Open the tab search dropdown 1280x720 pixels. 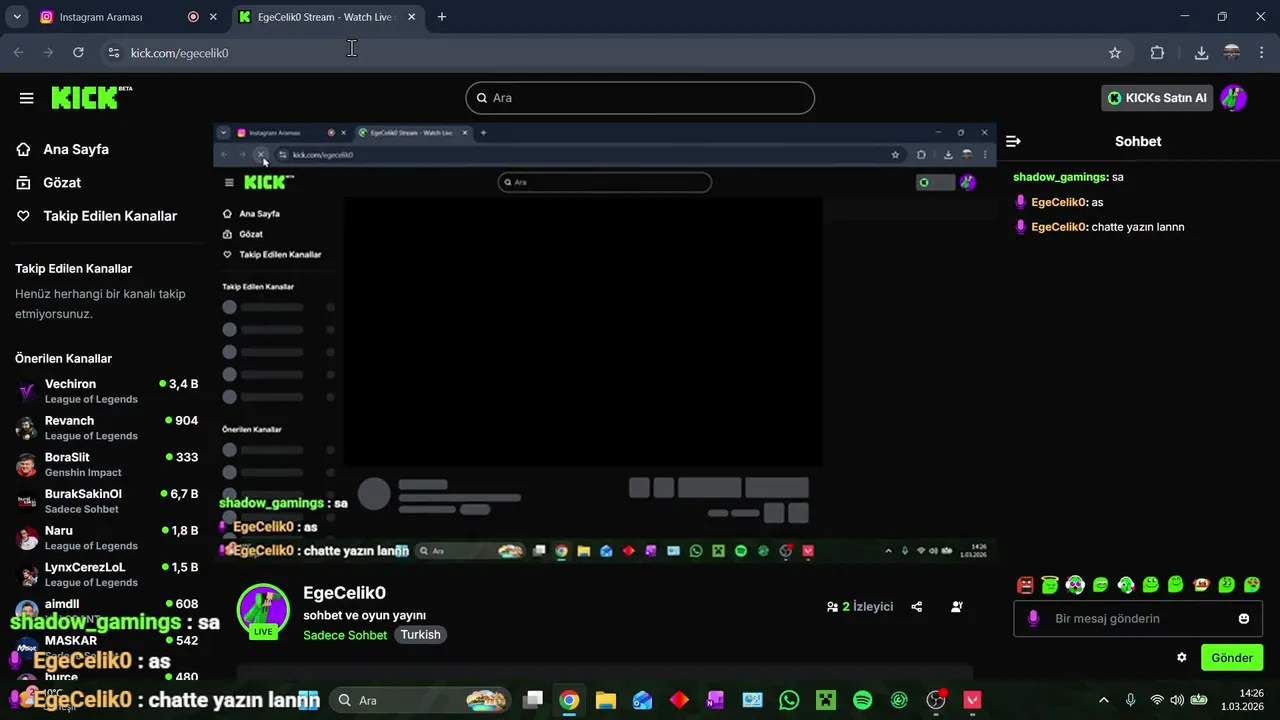tap(16, 17)
